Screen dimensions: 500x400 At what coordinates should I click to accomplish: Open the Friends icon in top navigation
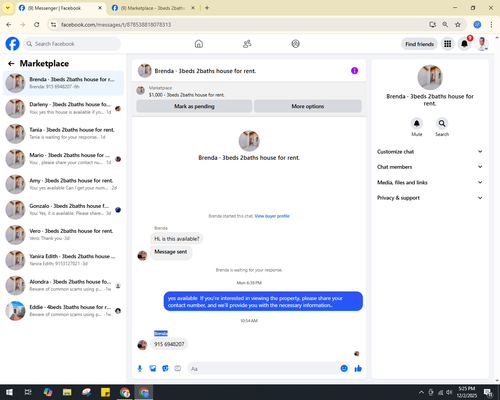pyautogui.click(x=247, y=44)
